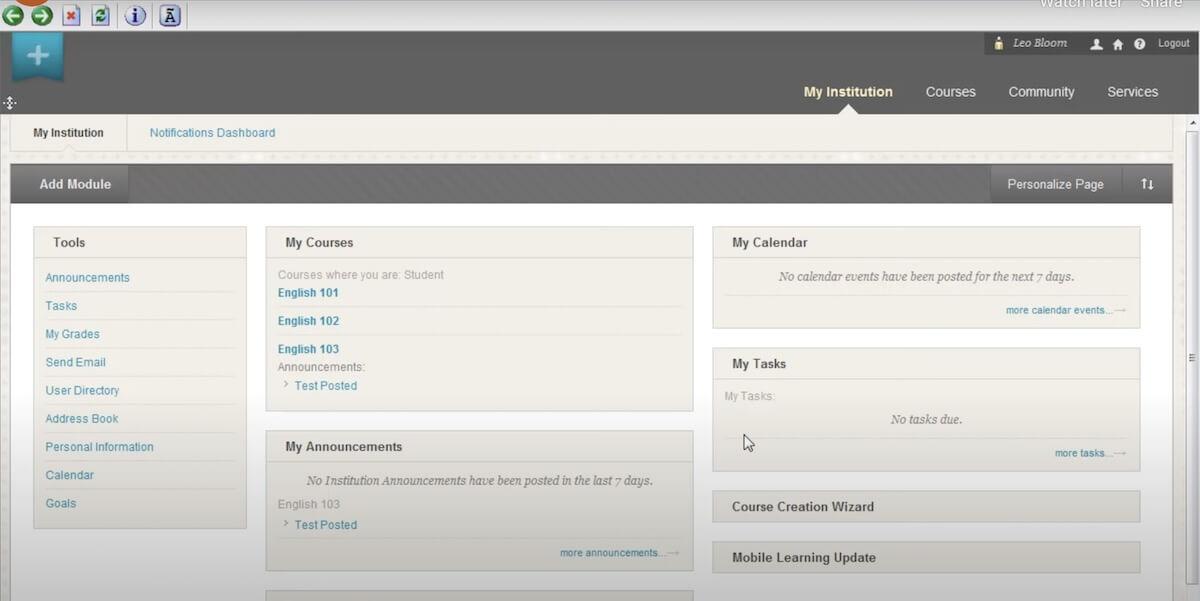
Task: Click the red stop loading icon
Action: (x=71, y=15)
